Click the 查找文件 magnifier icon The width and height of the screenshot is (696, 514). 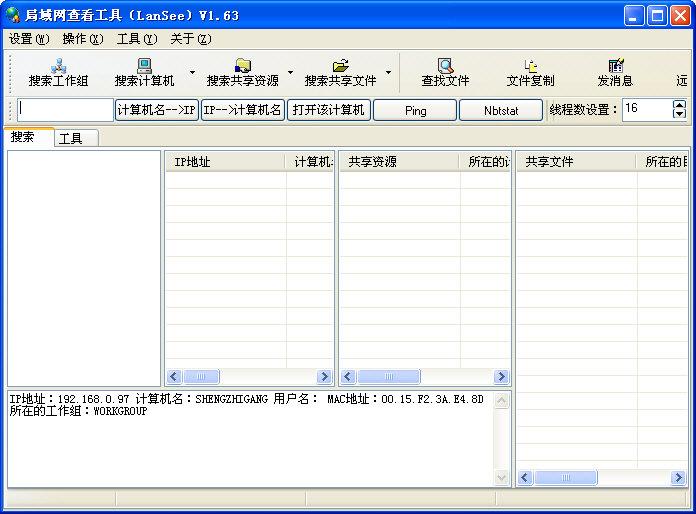point(445,66)
